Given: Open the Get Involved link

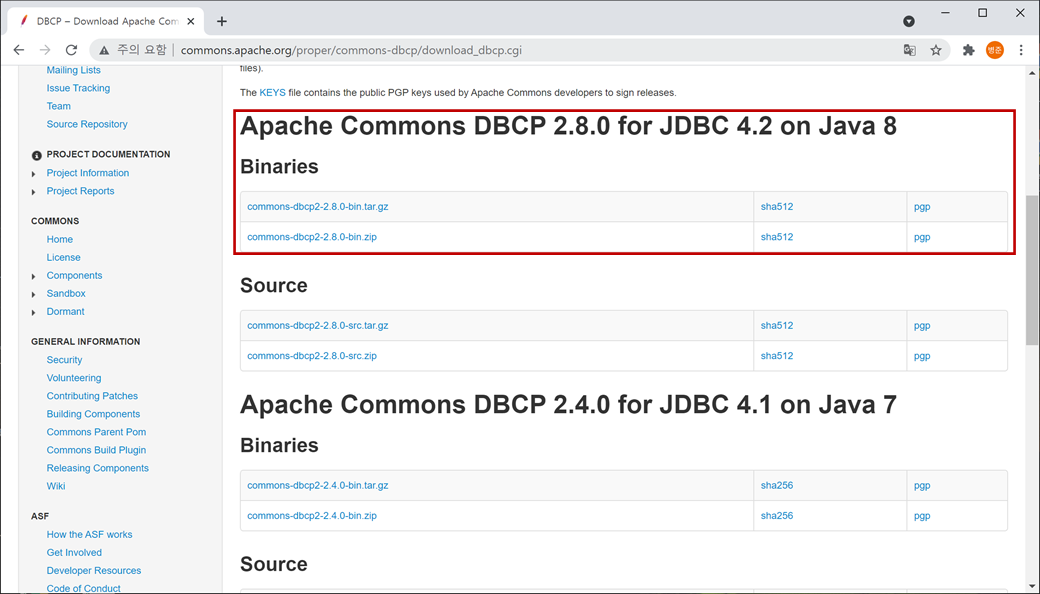Looking at the screenshot, I should pyautogui.click(x=74, y=552).
